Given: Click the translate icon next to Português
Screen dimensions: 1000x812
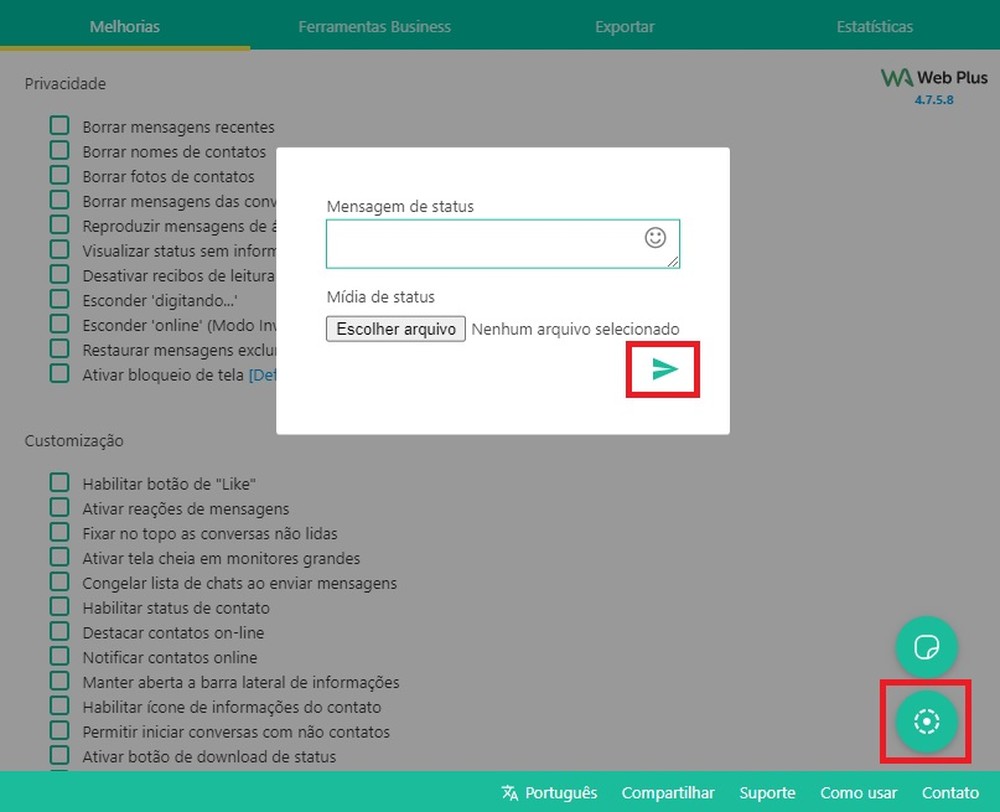Looking at the screenshot, I should tap(510, 792).
